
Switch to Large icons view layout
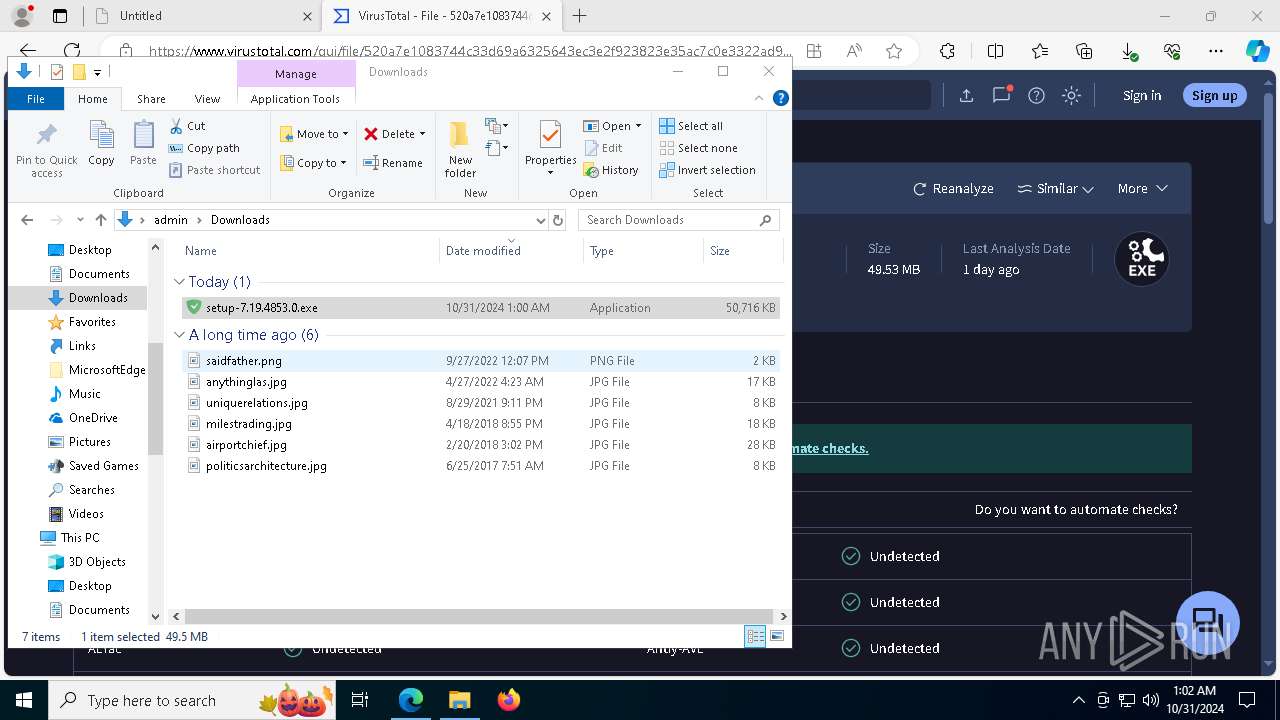pos(777,636)
